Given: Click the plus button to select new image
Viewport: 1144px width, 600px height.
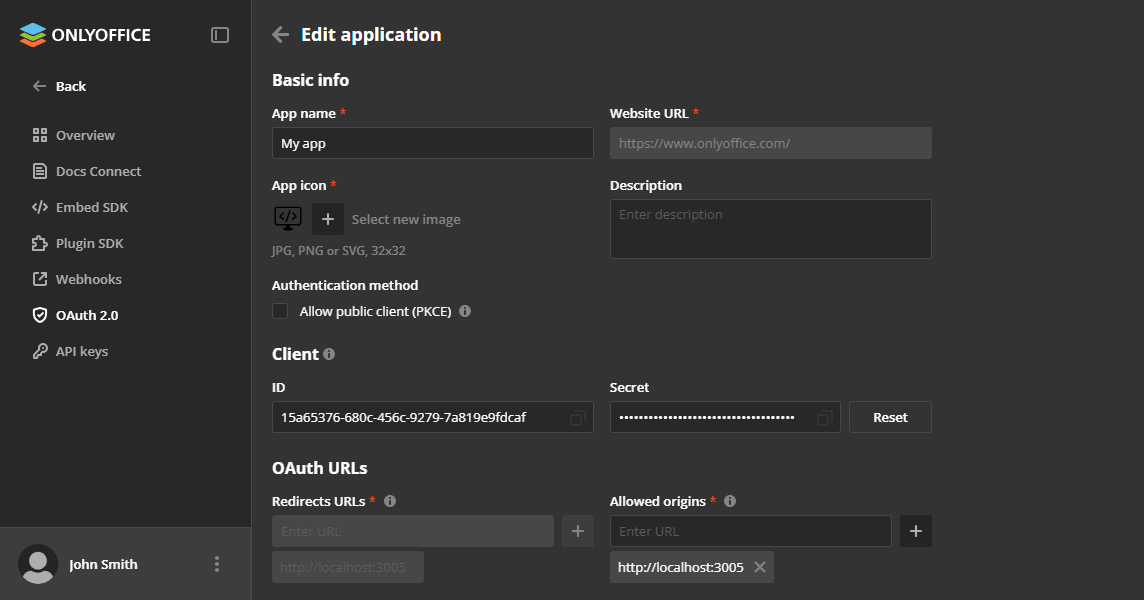Looking at the screenshot, I should coord(328,219).
